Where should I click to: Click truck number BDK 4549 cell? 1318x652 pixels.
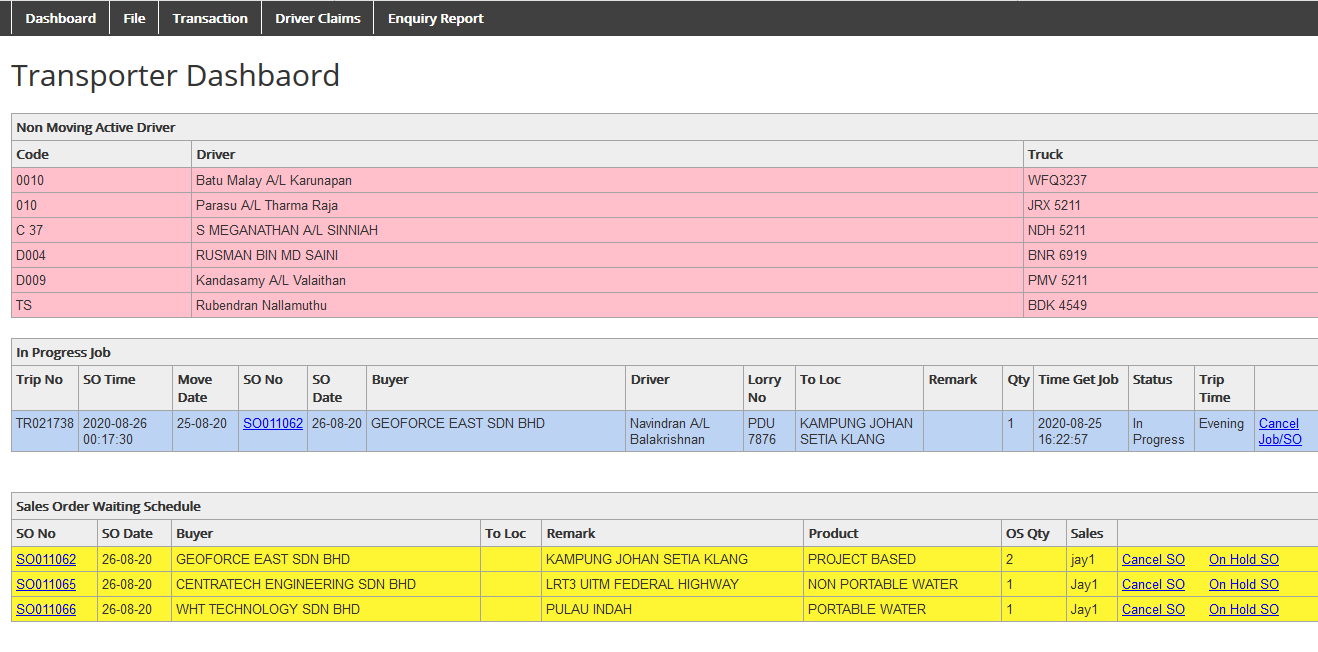(1057, 305)
